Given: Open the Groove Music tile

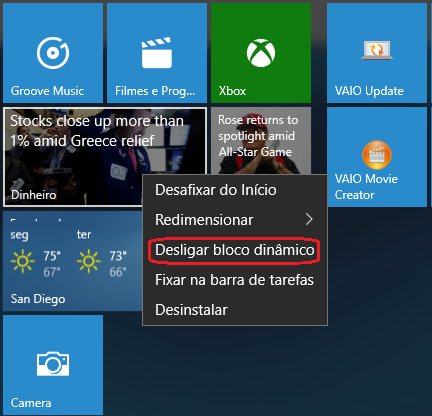Looking at the screenshot, I should click(x=53, y=53).
